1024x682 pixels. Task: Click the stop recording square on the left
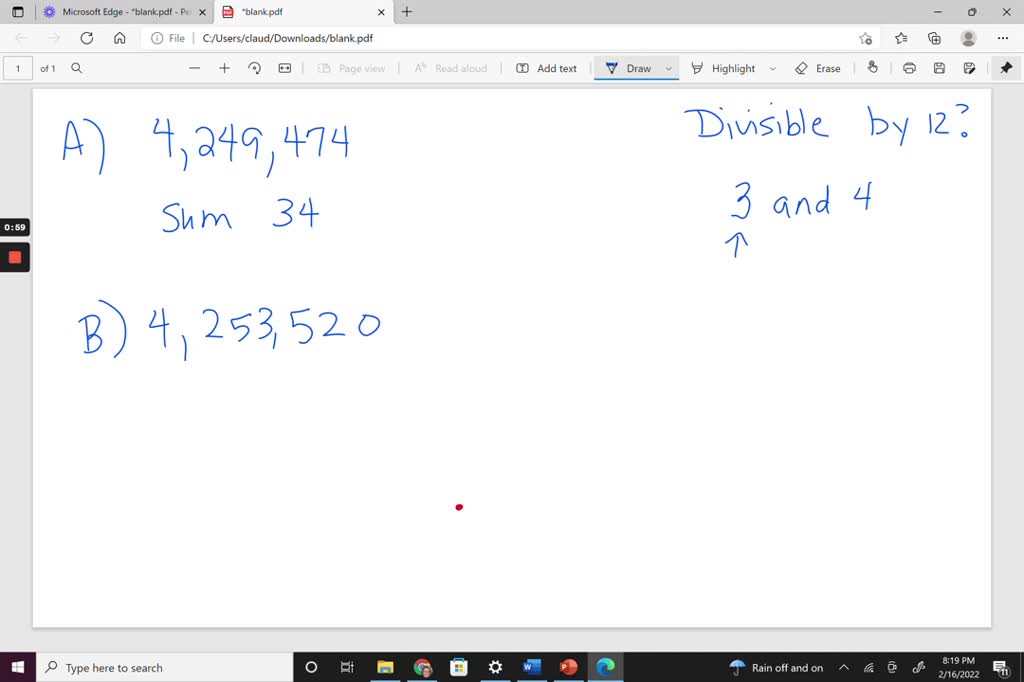13,257
